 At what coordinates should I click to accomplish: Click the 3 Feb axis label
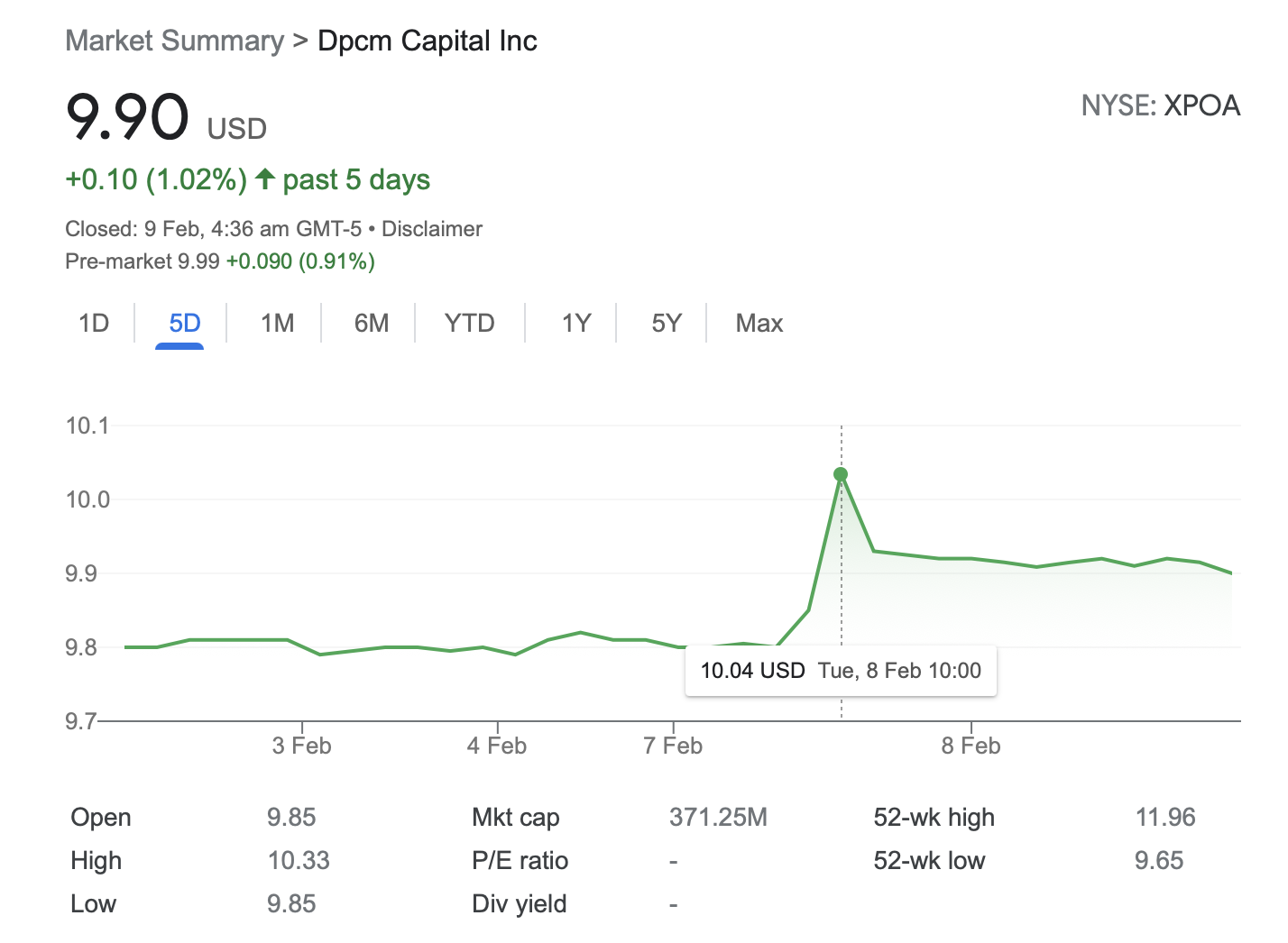tap(302, 746)
